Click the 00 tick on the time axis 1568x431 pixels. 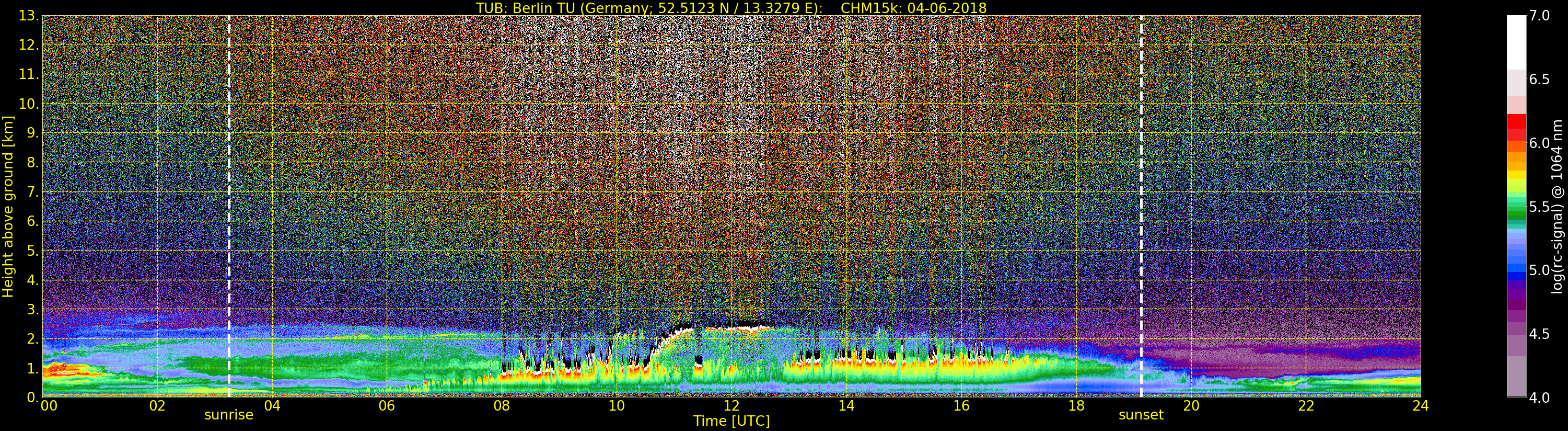[x=49, y=406]
